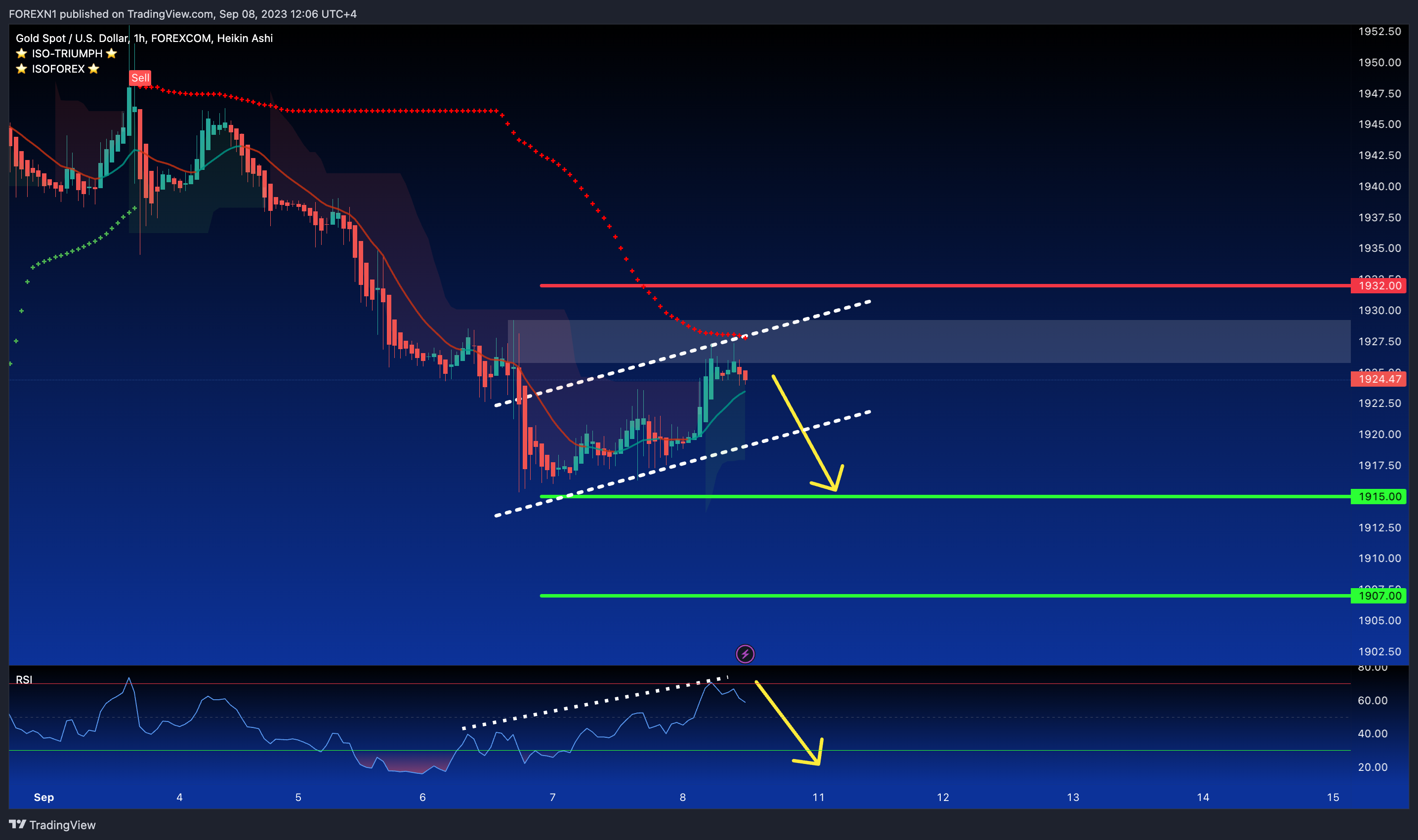Click the red 1932.00 horizontal resistance line
This screenshot has width=1418, height=840.
click(945, 286)
